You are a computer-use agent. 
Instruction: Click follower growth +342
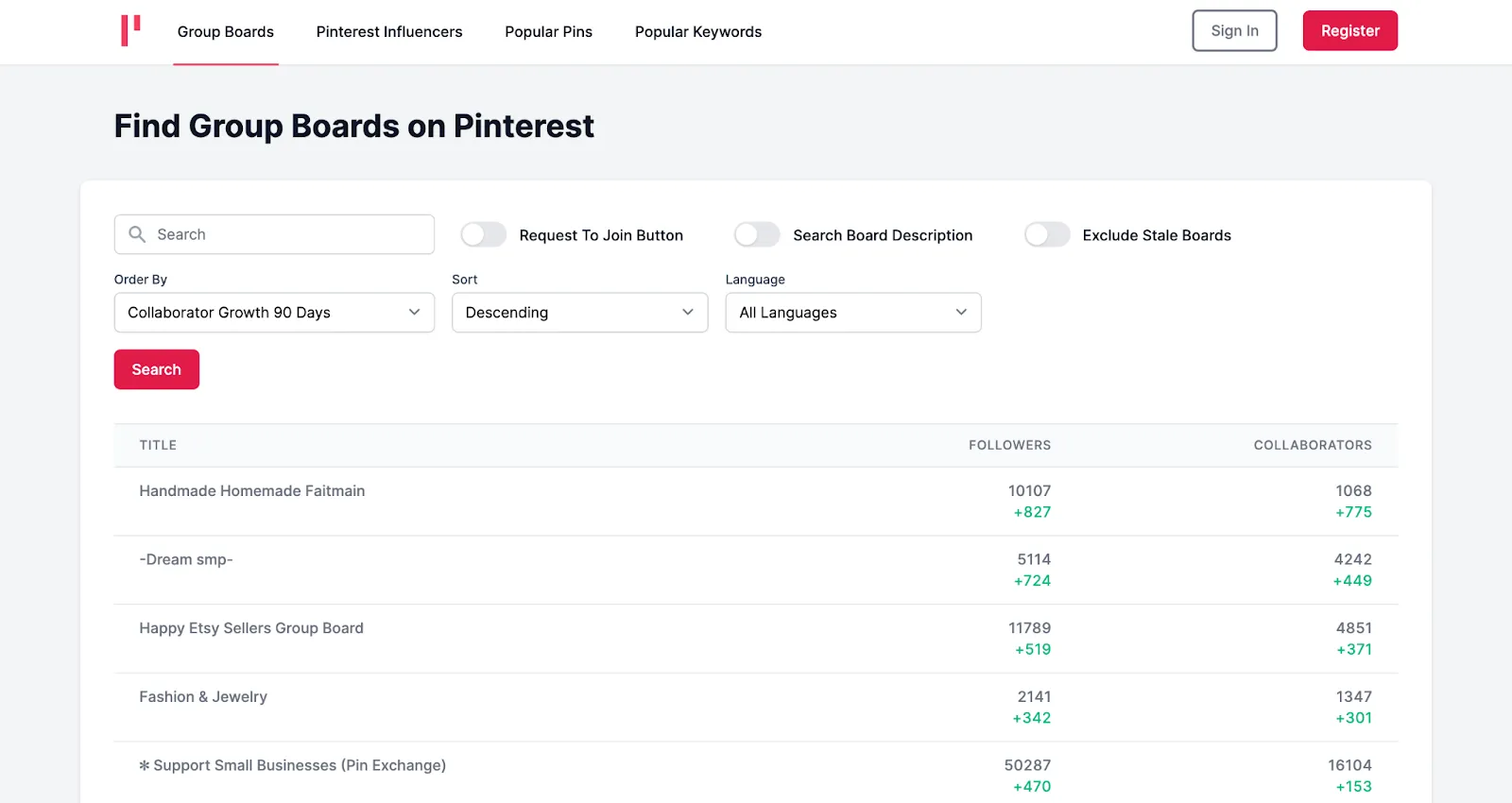click(x=1032, y=718)
